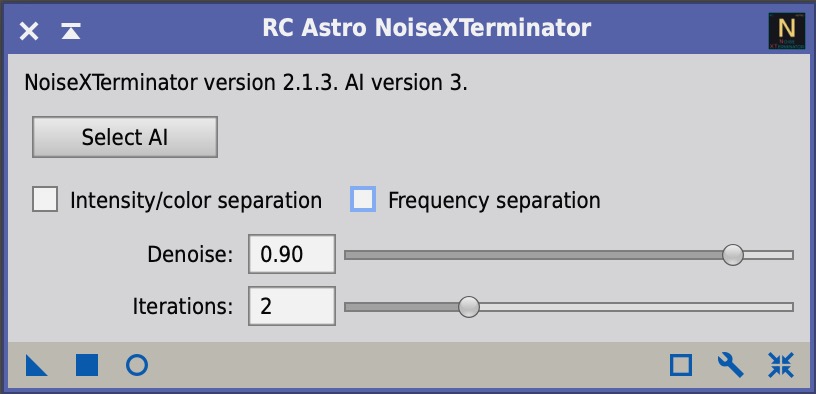Run Apply Global with the circle icon
The height and width of the screenshot is (394, 816).
(x=137, y=365)
